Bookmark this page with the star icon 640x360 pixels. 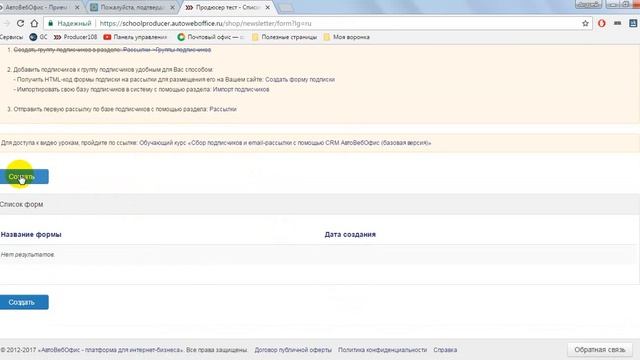(585, 24)
